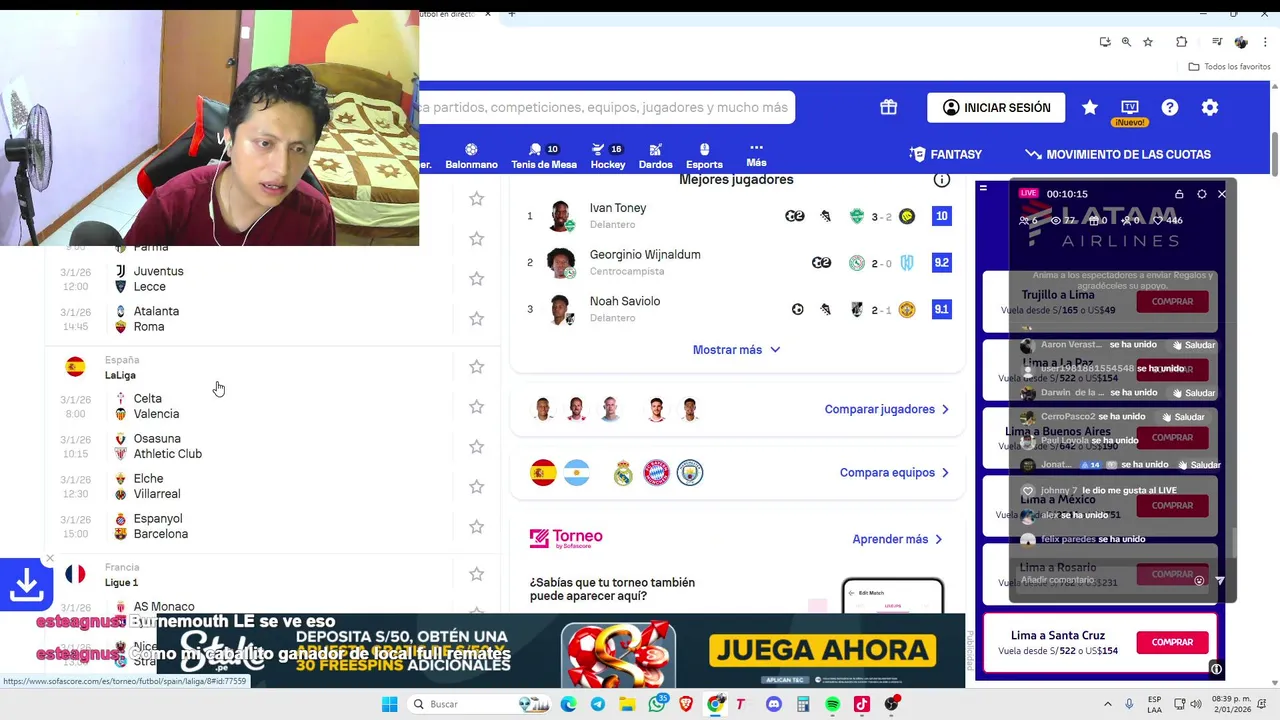Image resolution: width=1280 pixels, height=720 pixels.
Task: Open Aprender más chevron link
Action: (897, 539)
